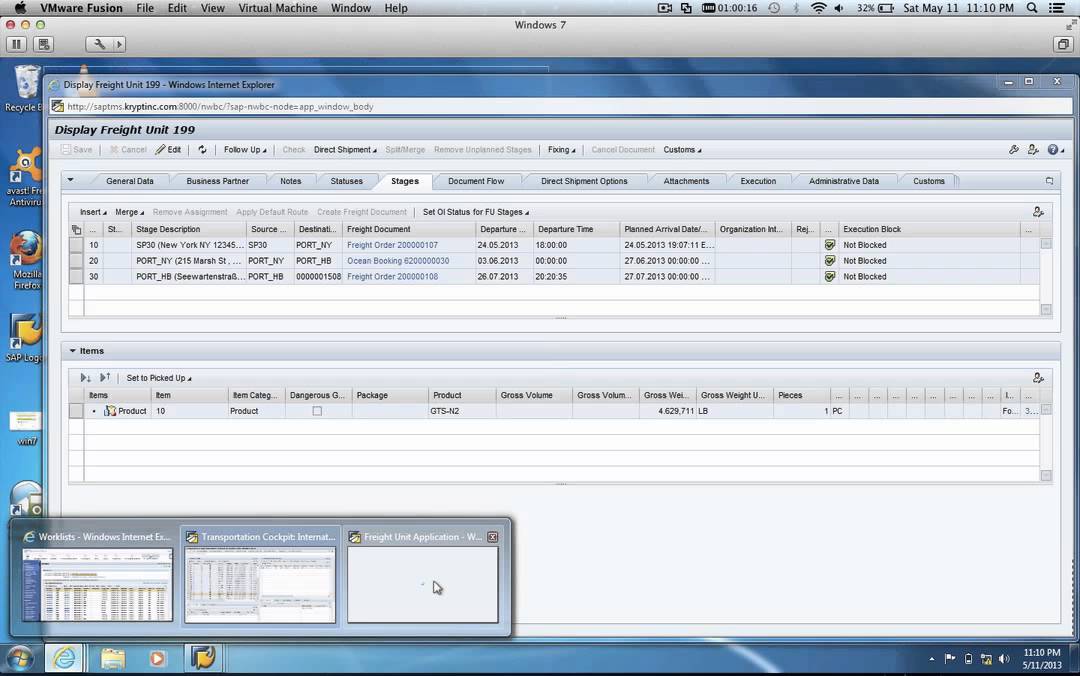Image resolution: width=1080 pixels, height=676 pixels.
Task: Click execution status icon for stage 30
Action: (x=830, y=277)
